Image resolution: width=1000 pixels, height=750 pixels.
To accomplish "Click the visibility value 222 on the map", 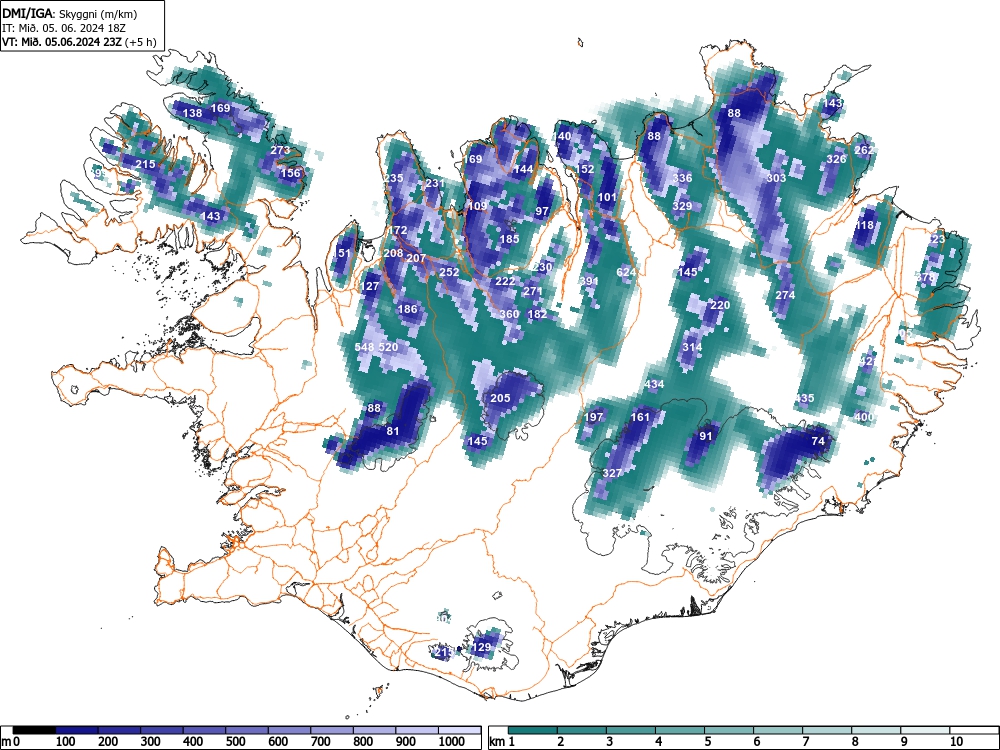I will [505, 281].
